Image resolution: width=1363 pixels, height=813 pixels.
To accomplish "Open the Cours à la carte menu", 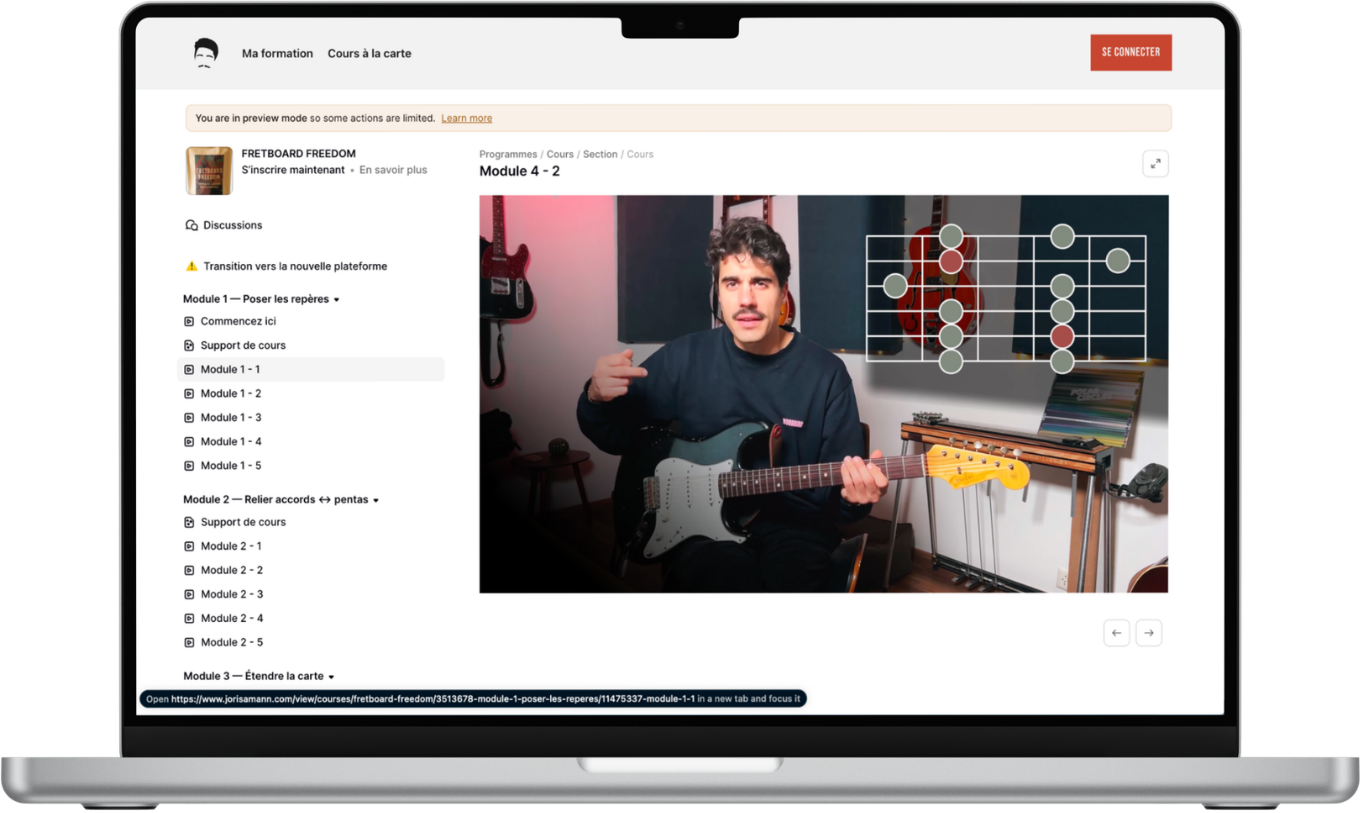I will 369,54.
